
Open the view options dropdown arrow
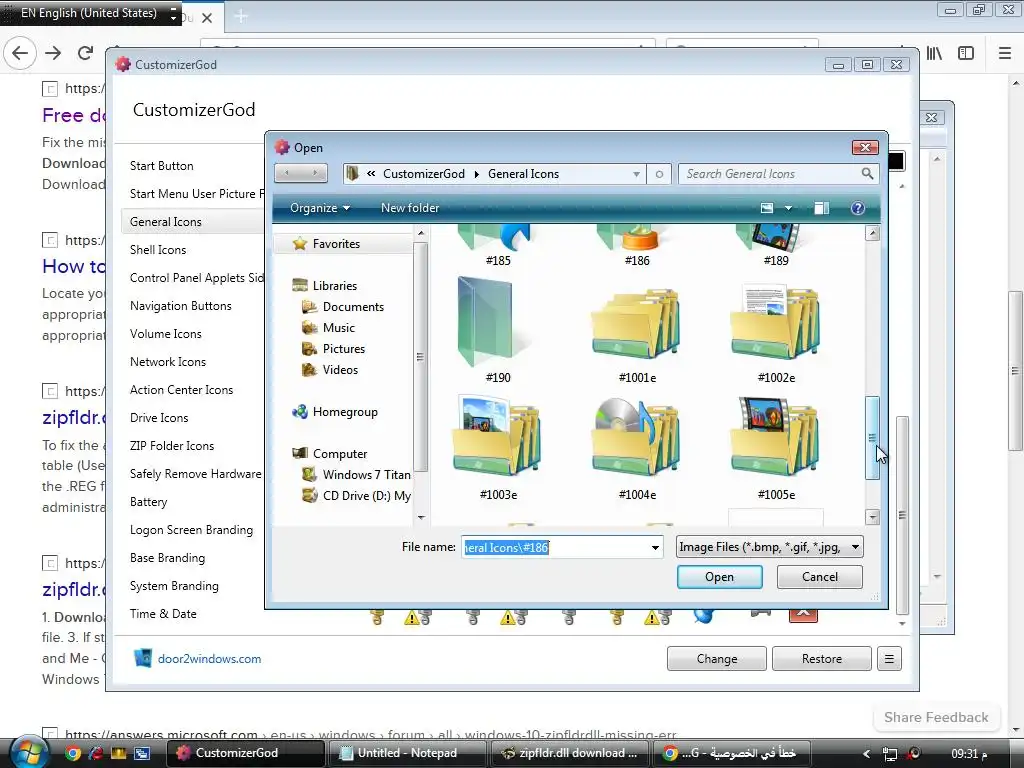(x=788, y=208)
